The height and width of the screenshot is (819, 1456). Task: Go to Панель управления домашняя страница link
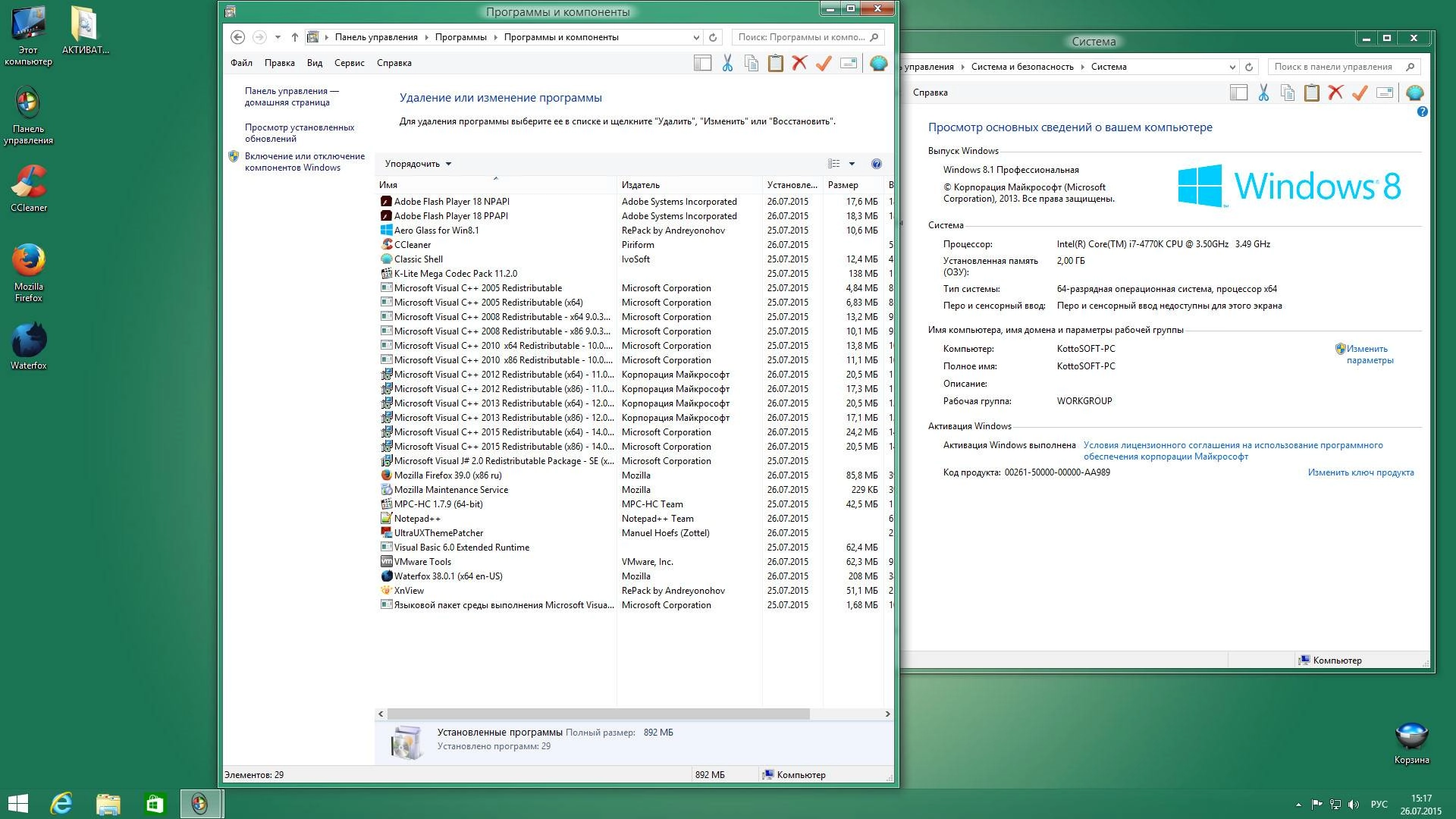click(x=292, y=96)
